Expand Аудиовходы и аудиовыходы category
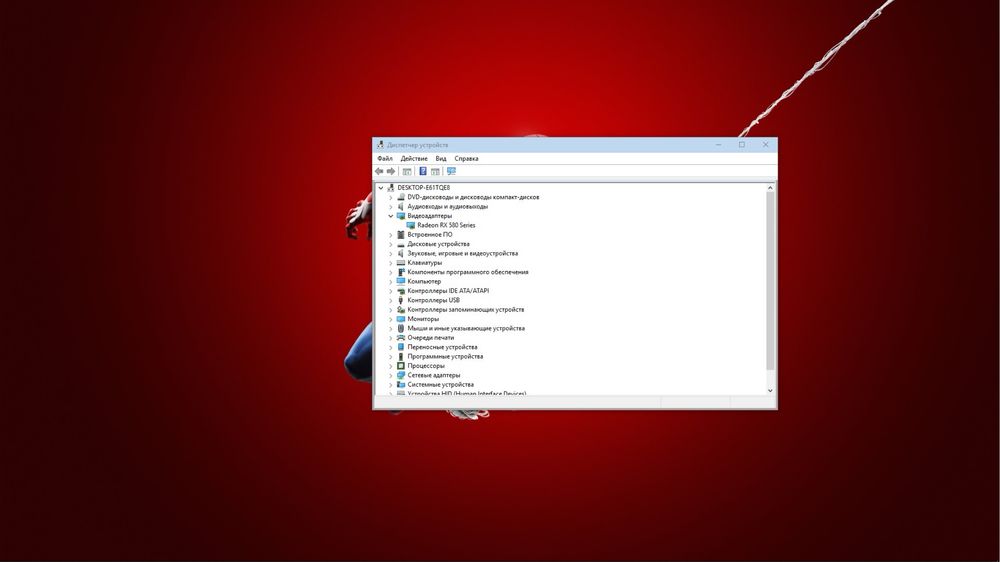The width and height of the screenshot is (1000, 562). (x=391, y=207)
